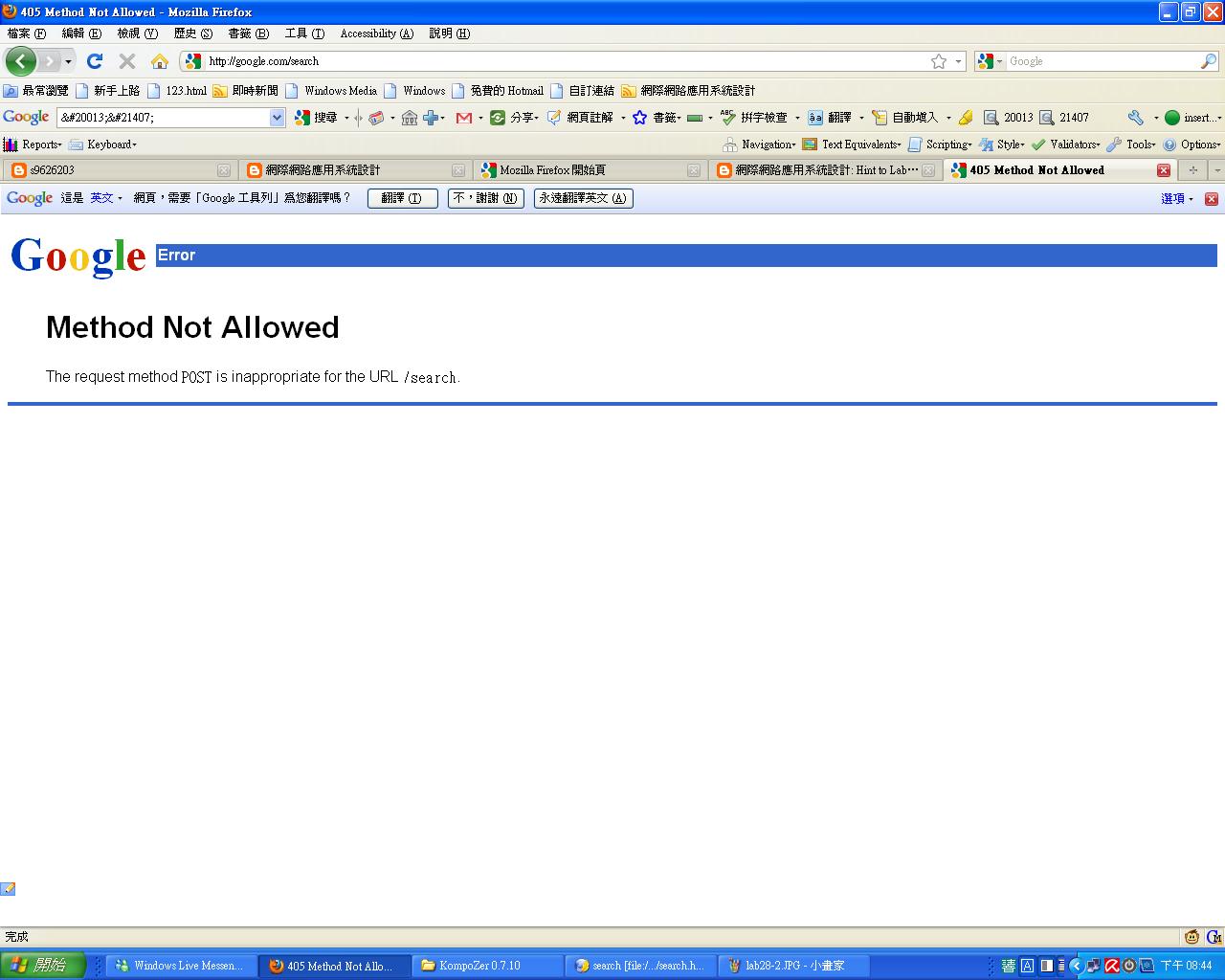Click the 永遠翻譯英文 (A) button
Screen dimensions: 1225x980
pyautogui.click(x=583, y=198)
